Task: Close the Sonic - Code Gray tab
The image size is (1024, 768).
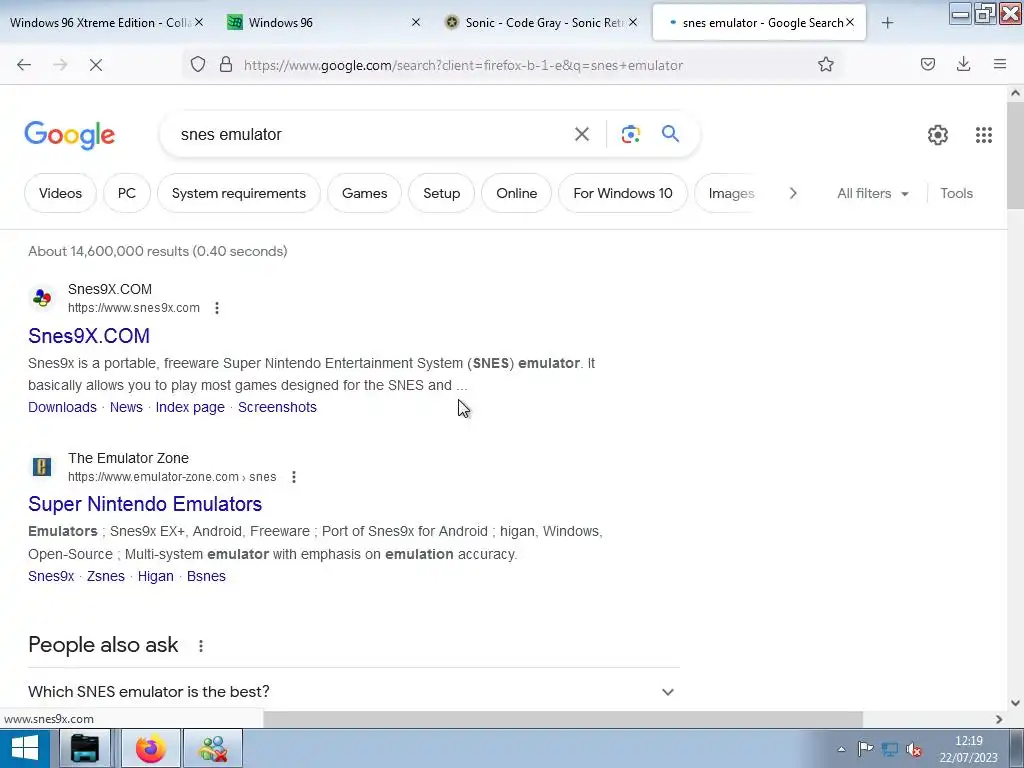Action: tap(633, 22)
